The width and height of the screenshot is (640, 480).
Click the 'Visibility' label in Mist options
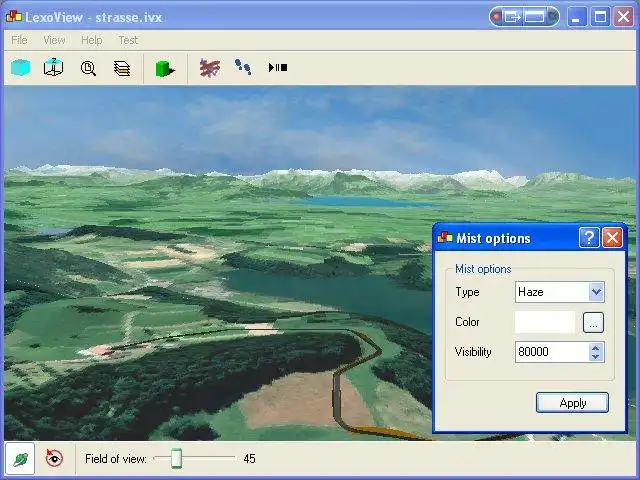473,352
